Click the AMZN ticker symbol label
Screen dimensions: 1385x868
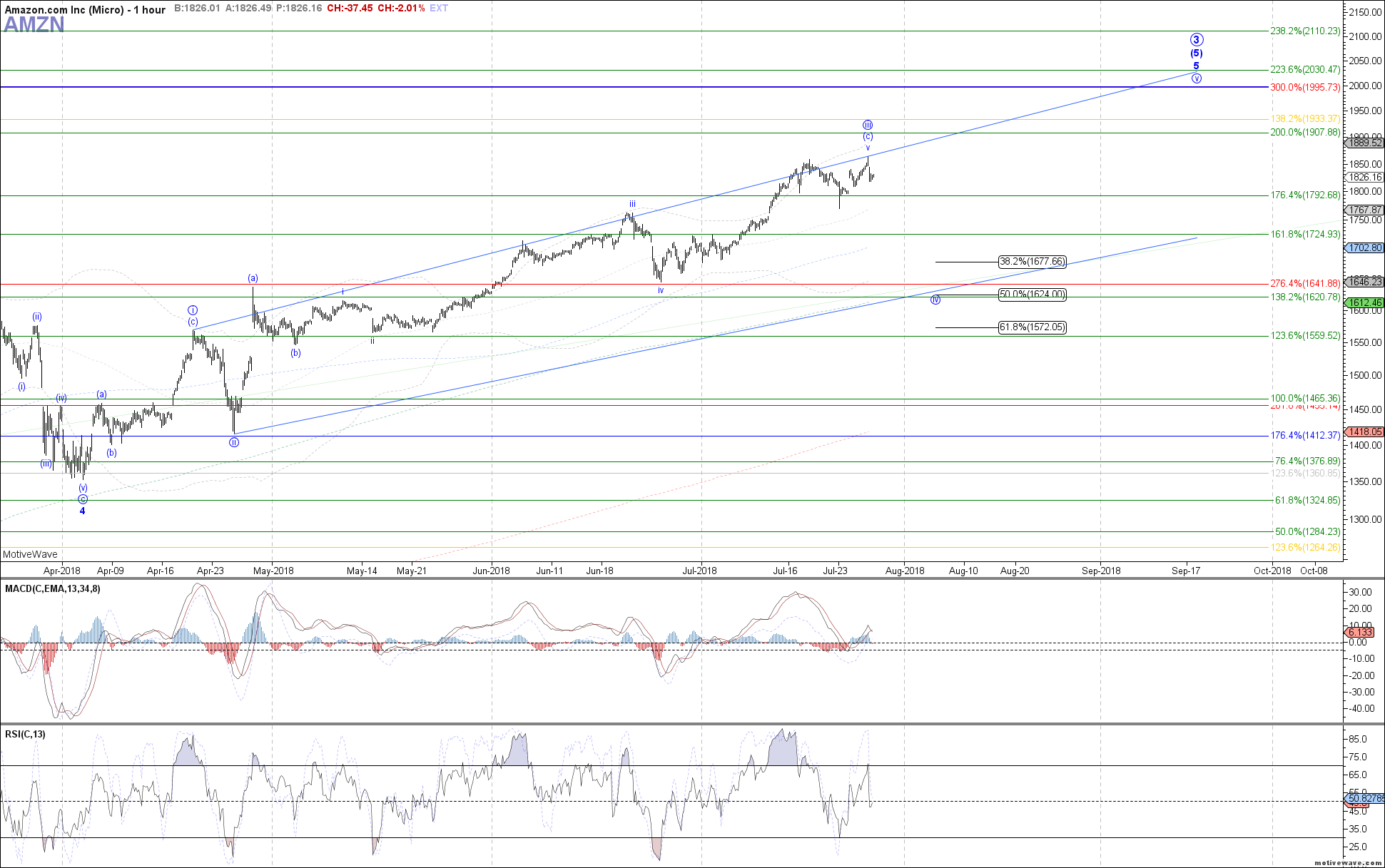pos(34,24)
